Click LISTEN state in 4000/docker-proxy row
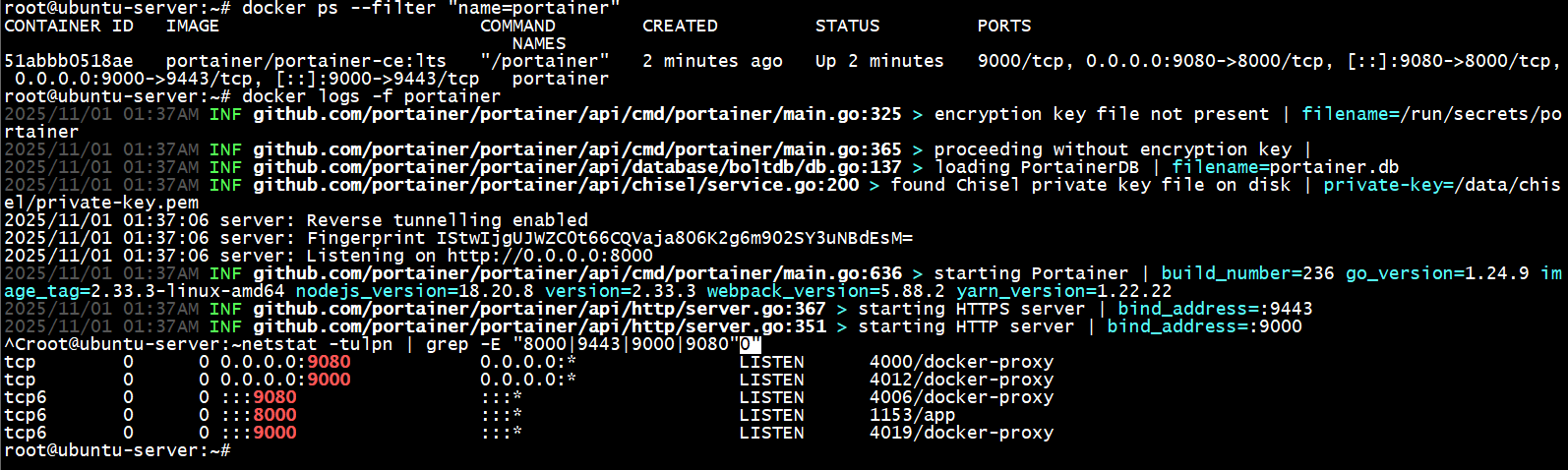The height and width of the screenshot is (470, 1568). click(x=772, y=362)
